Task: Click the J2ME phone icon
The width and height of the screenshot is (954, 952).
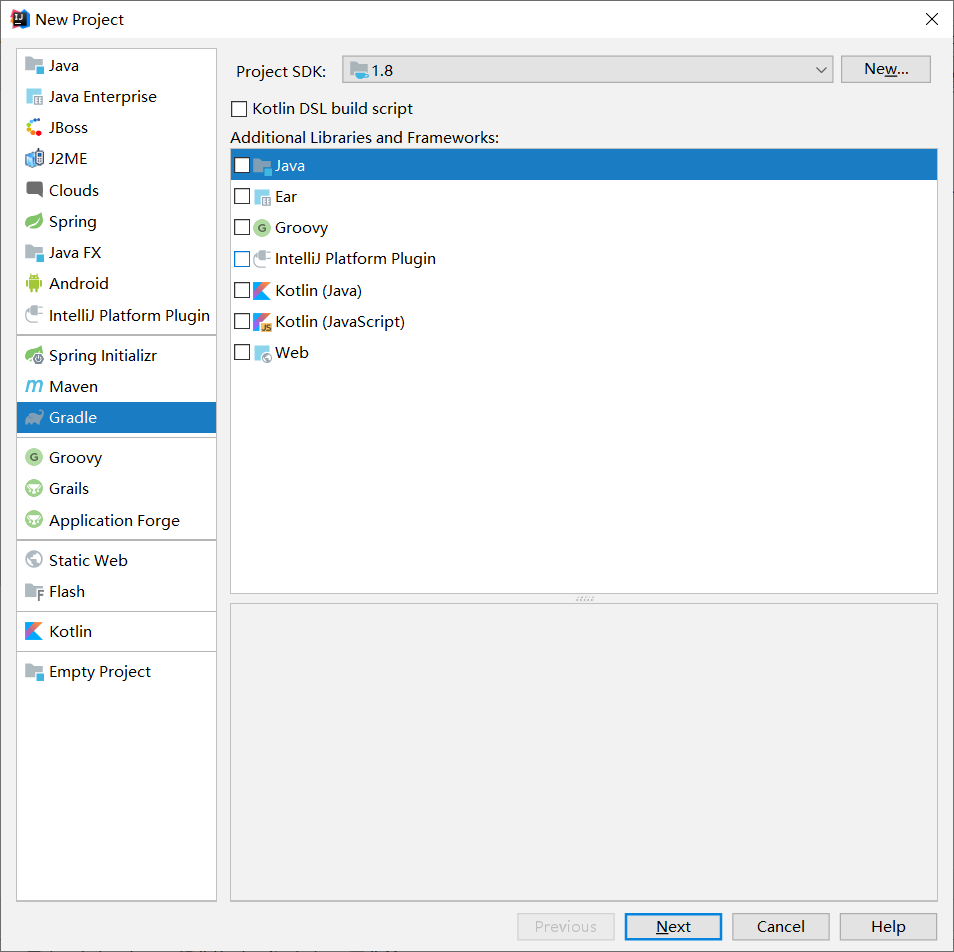Action: (x=34, y=159)
